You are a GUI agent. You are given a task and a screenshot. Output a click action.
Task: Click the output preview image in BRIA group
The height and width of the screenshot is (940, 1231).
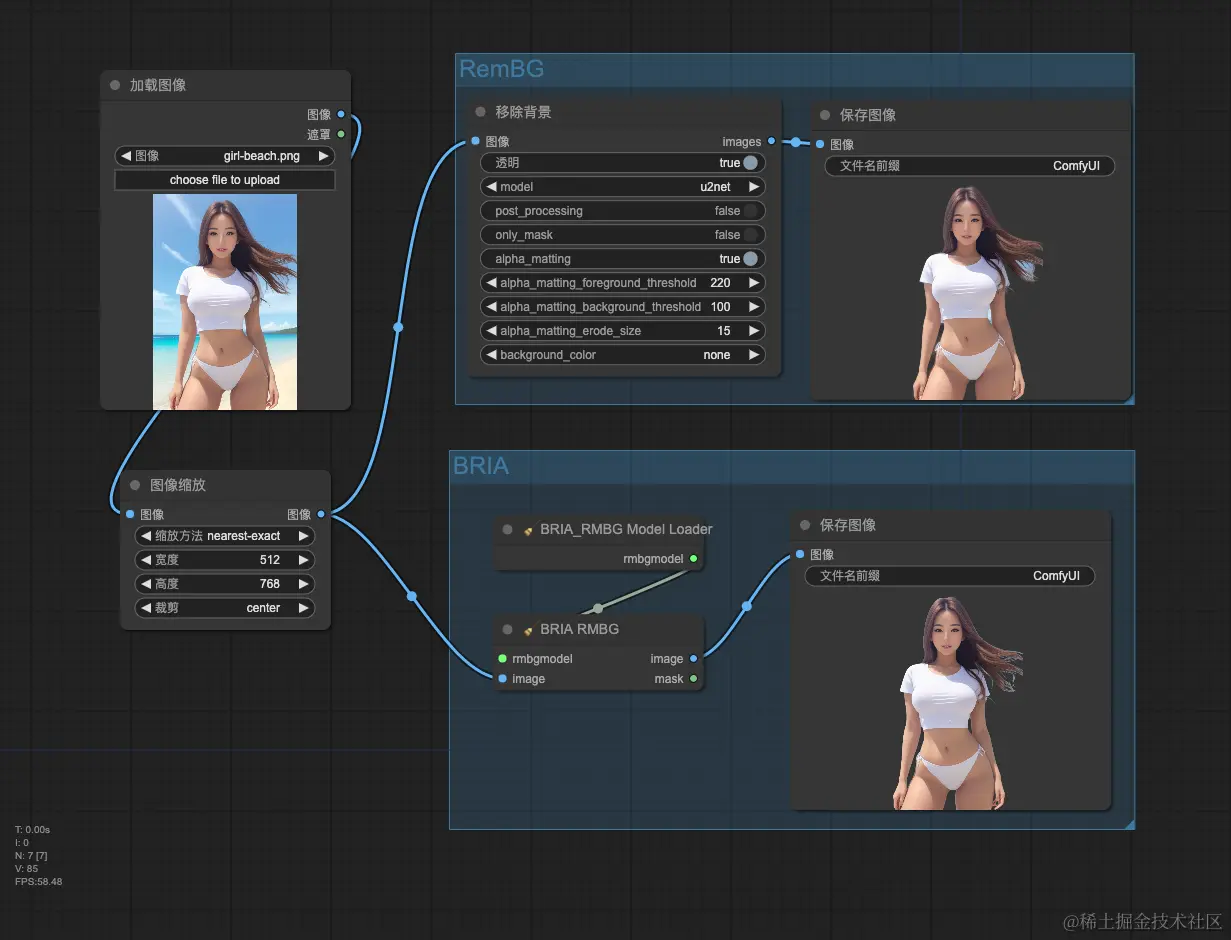[x=949, y=702]
